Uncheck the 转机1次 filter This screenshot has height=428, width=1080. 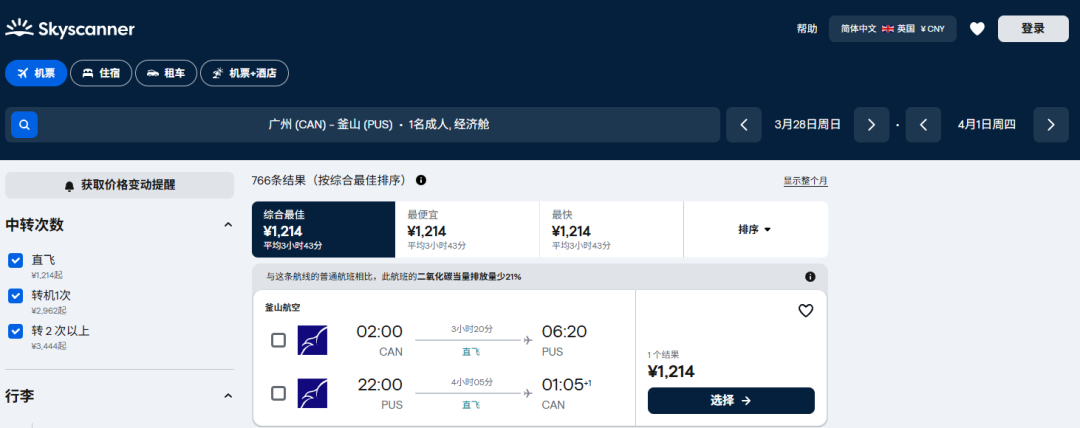pos(16,296)
